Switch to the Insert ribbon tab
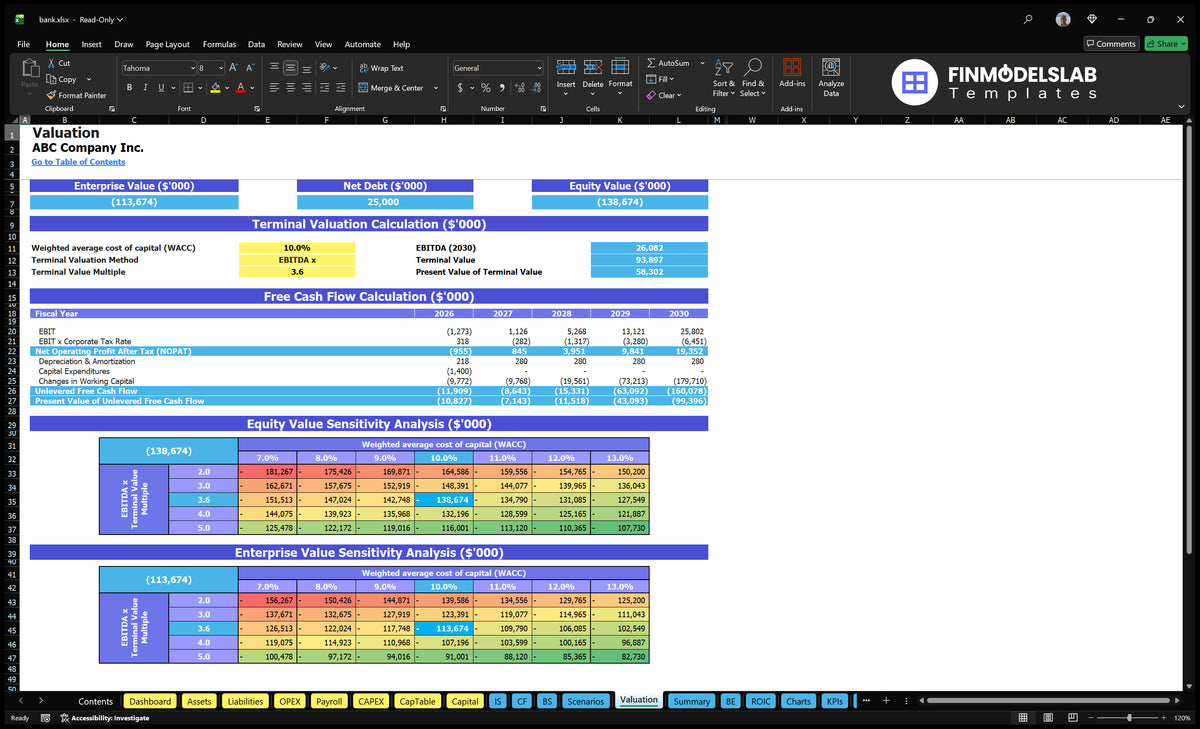 click(91, 44)
